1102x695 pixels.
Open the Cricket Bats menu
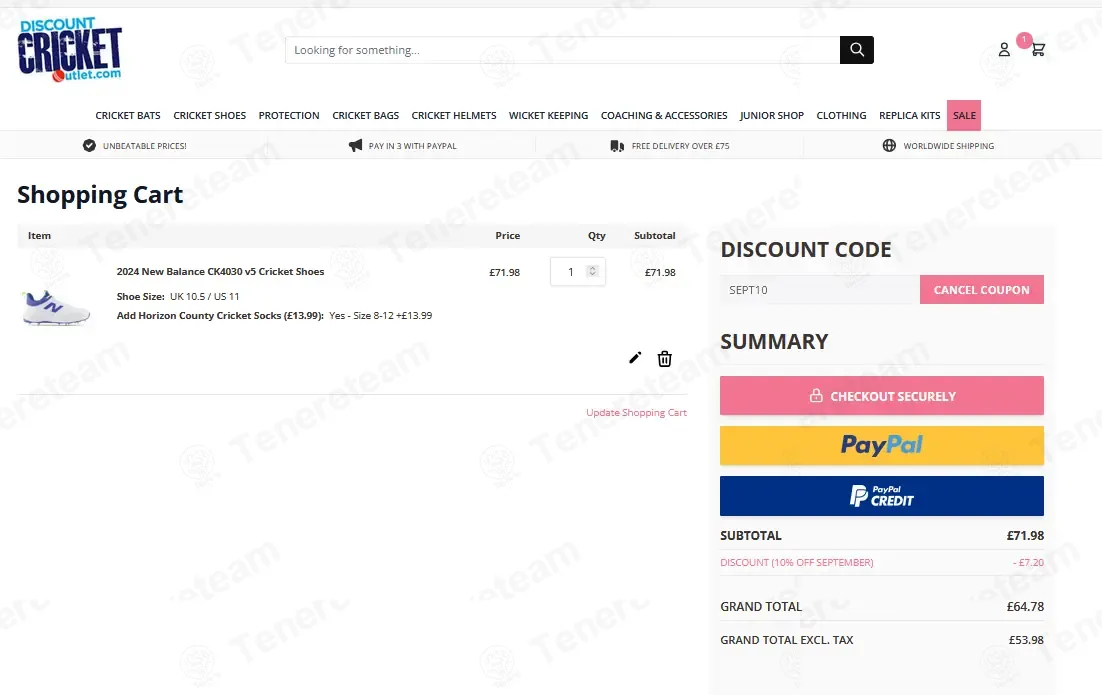128,116
